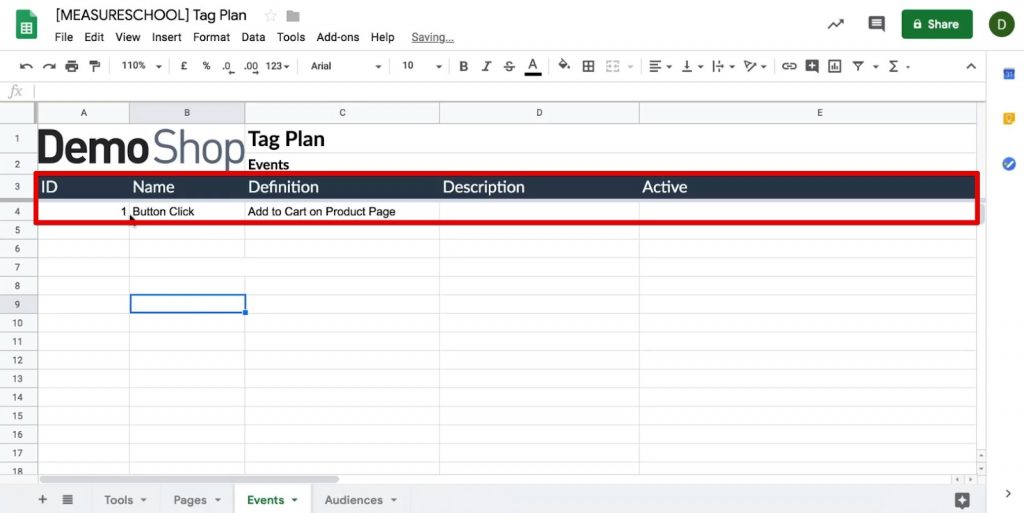Open the all sheets list icon
Screen dimensions: 1024x513
(67, 500)
